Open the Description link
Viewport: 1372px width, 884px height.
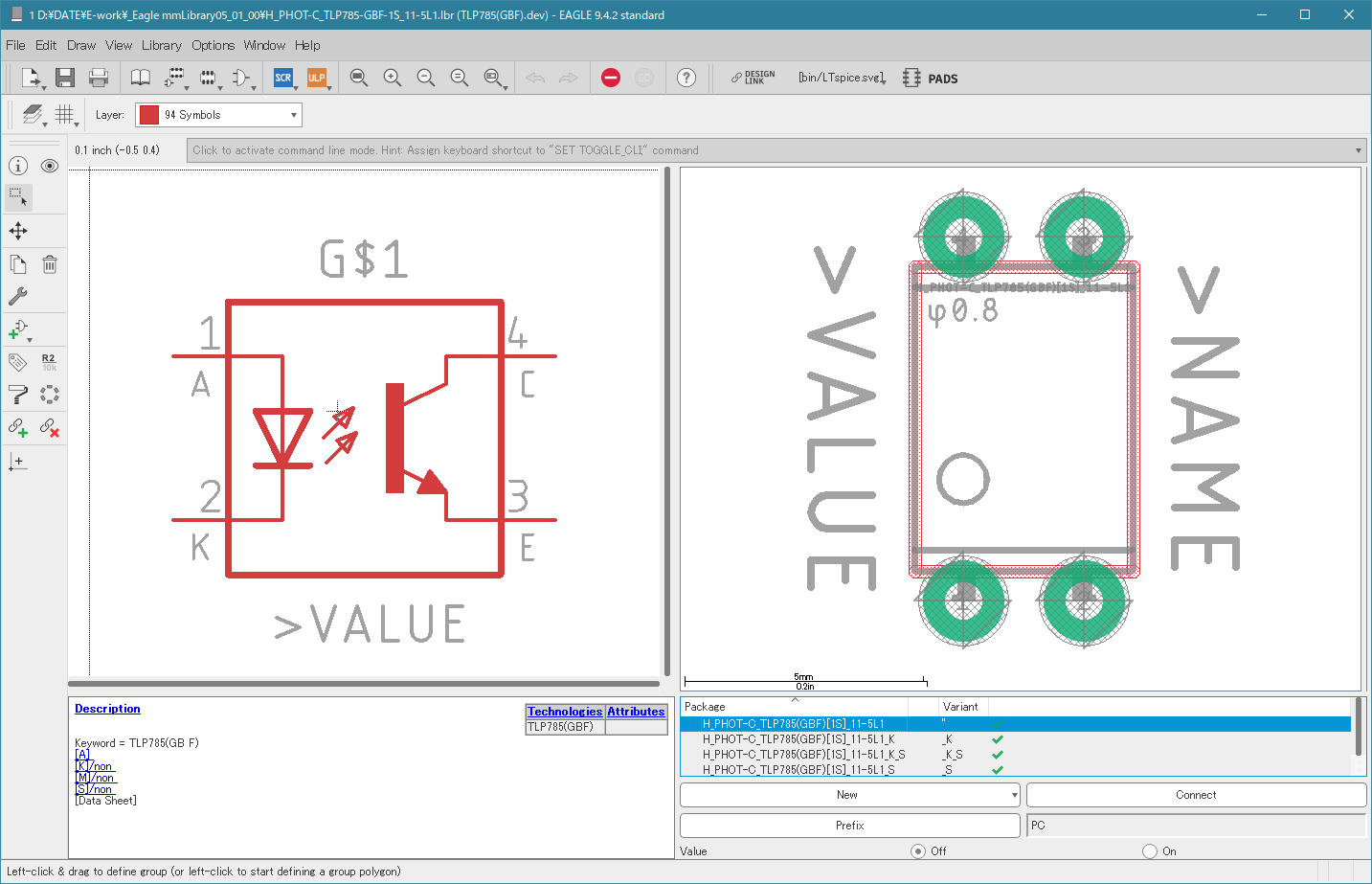point(107,709)
